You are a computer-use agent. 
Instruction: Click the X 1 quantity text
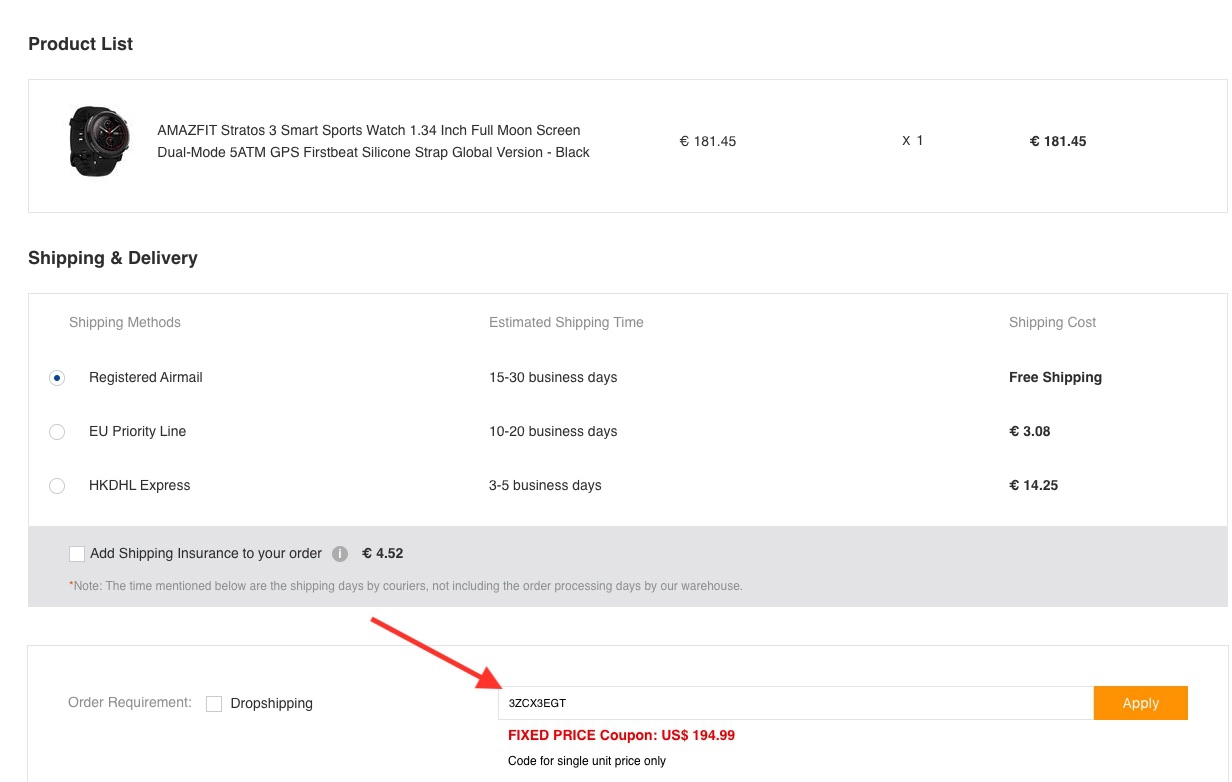tap(913, 140)
